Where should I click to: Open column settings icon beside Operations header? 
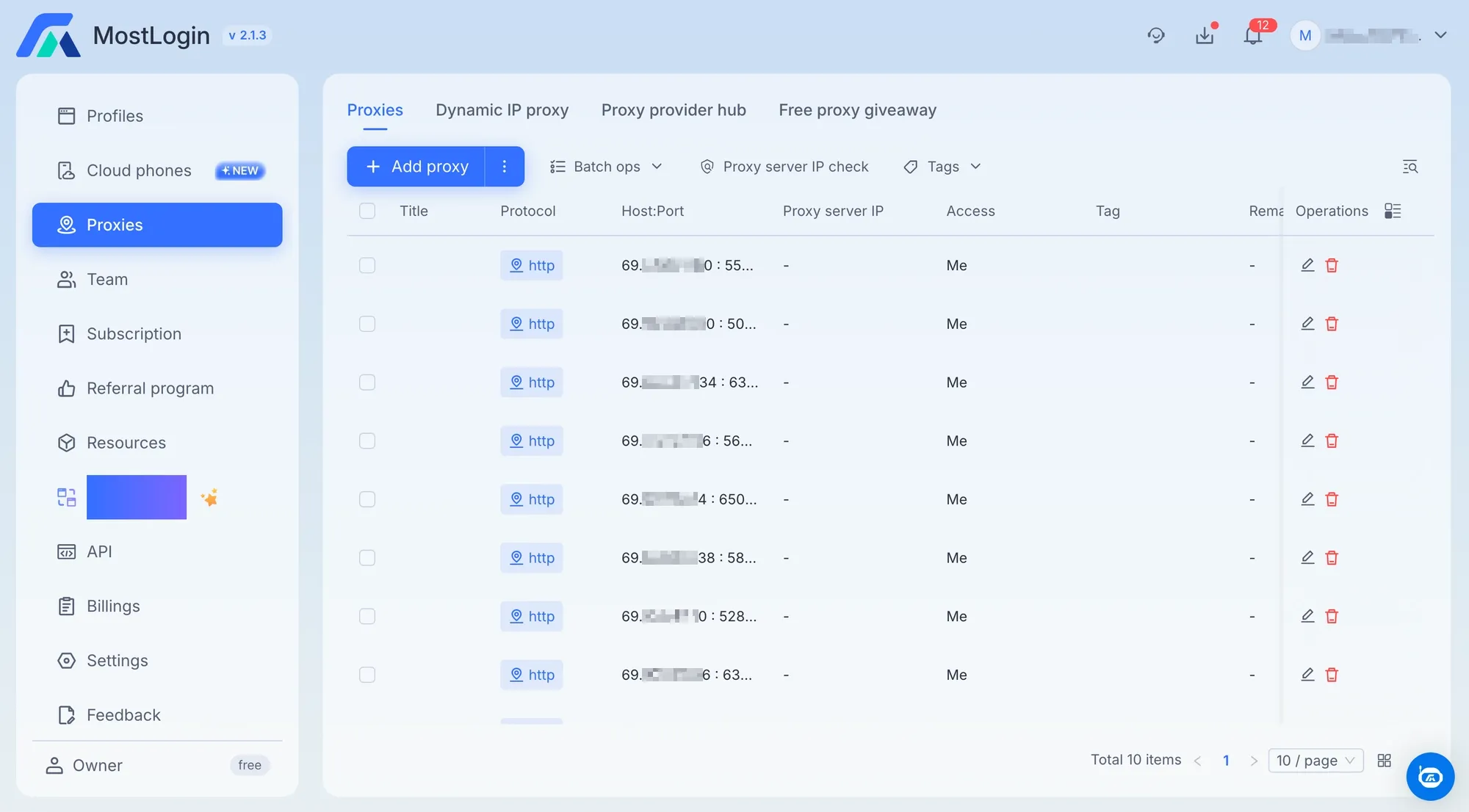1393,211
